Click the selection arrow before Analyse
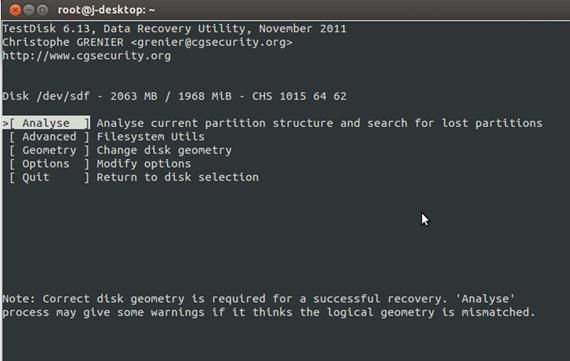Screen dimensions: 570x361 [5, 123]
